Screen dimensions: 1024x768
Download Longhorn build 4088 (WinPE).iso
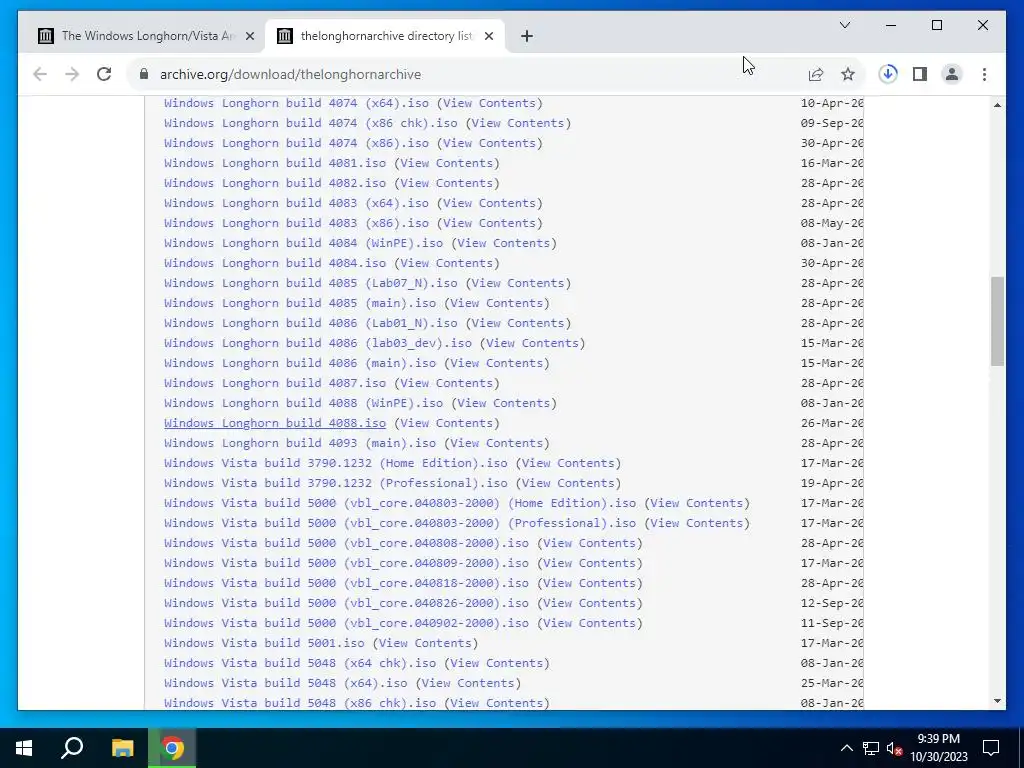304,403
